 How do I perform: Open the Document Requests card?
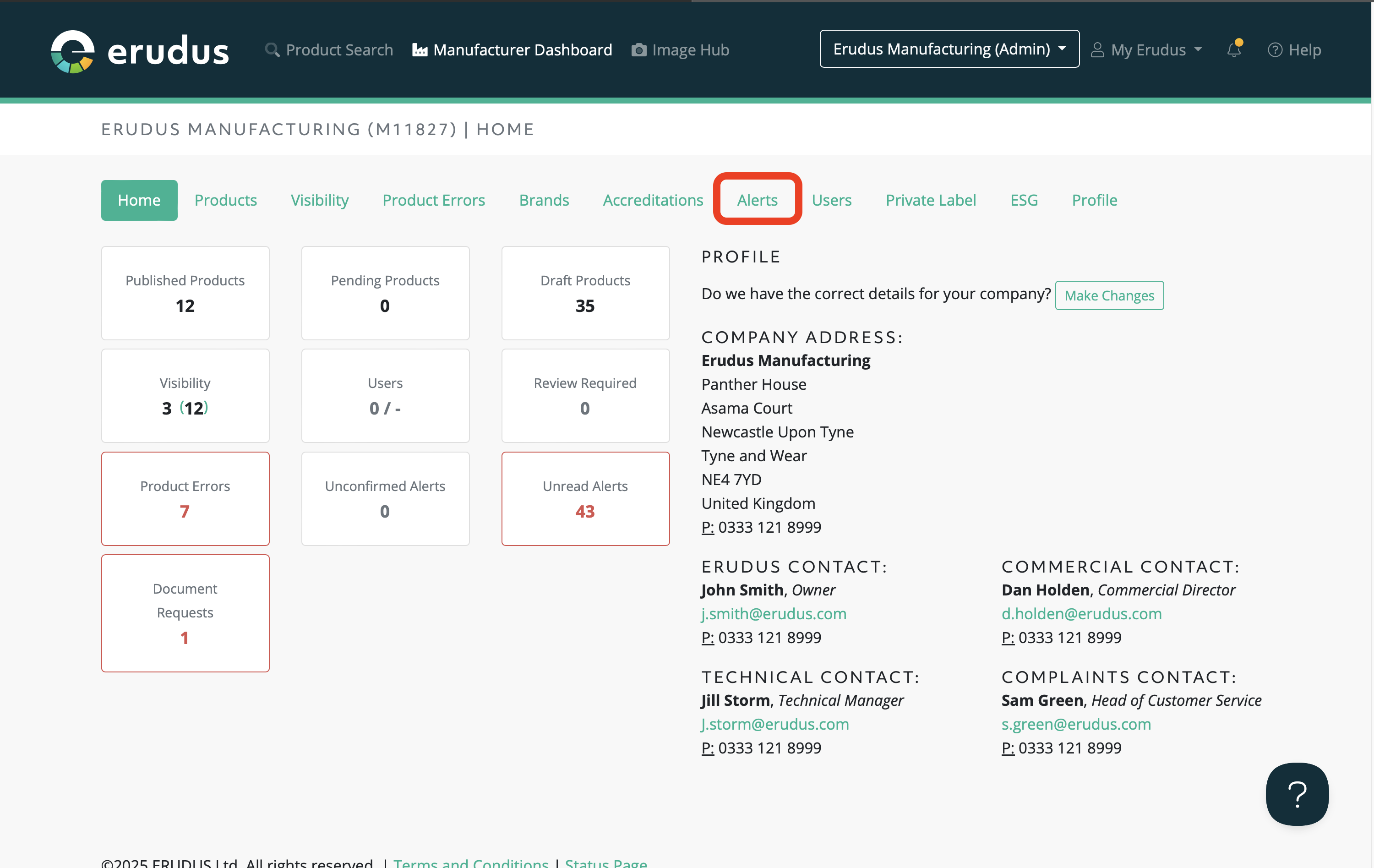[185, 613]
